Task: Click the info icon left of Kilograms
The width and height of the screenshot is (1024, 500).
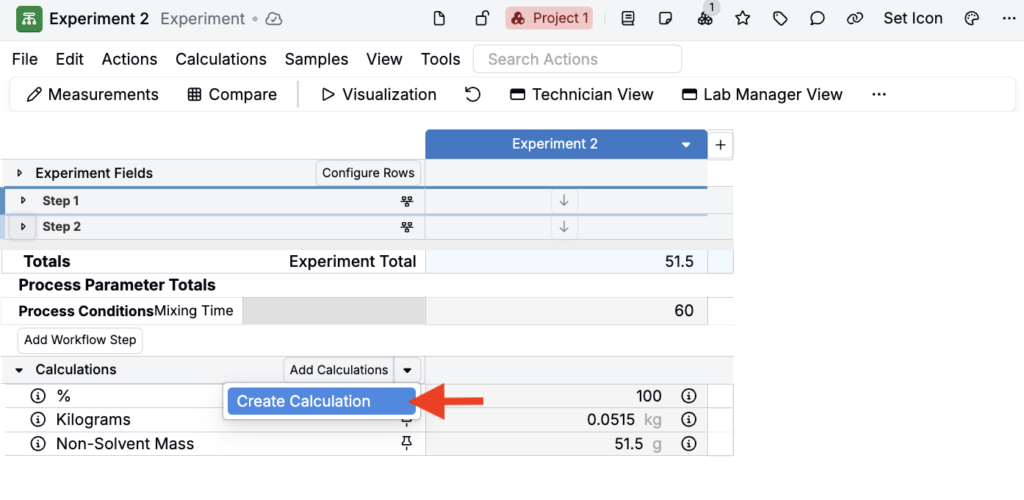Action: tap(38, 420)
